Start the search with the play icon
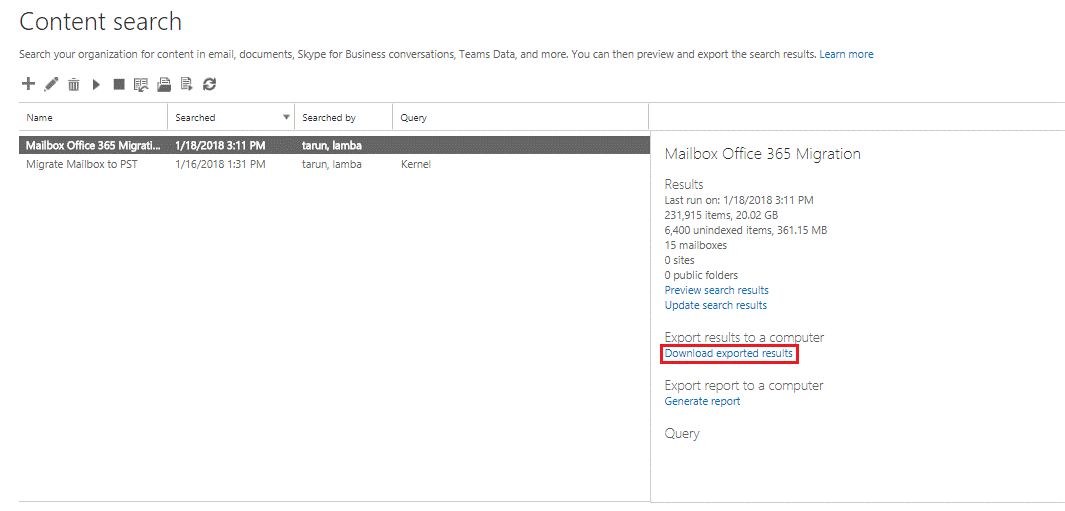Image resolution: width=1065 pixels, height=511 pixels. click(x=96, y=84)
